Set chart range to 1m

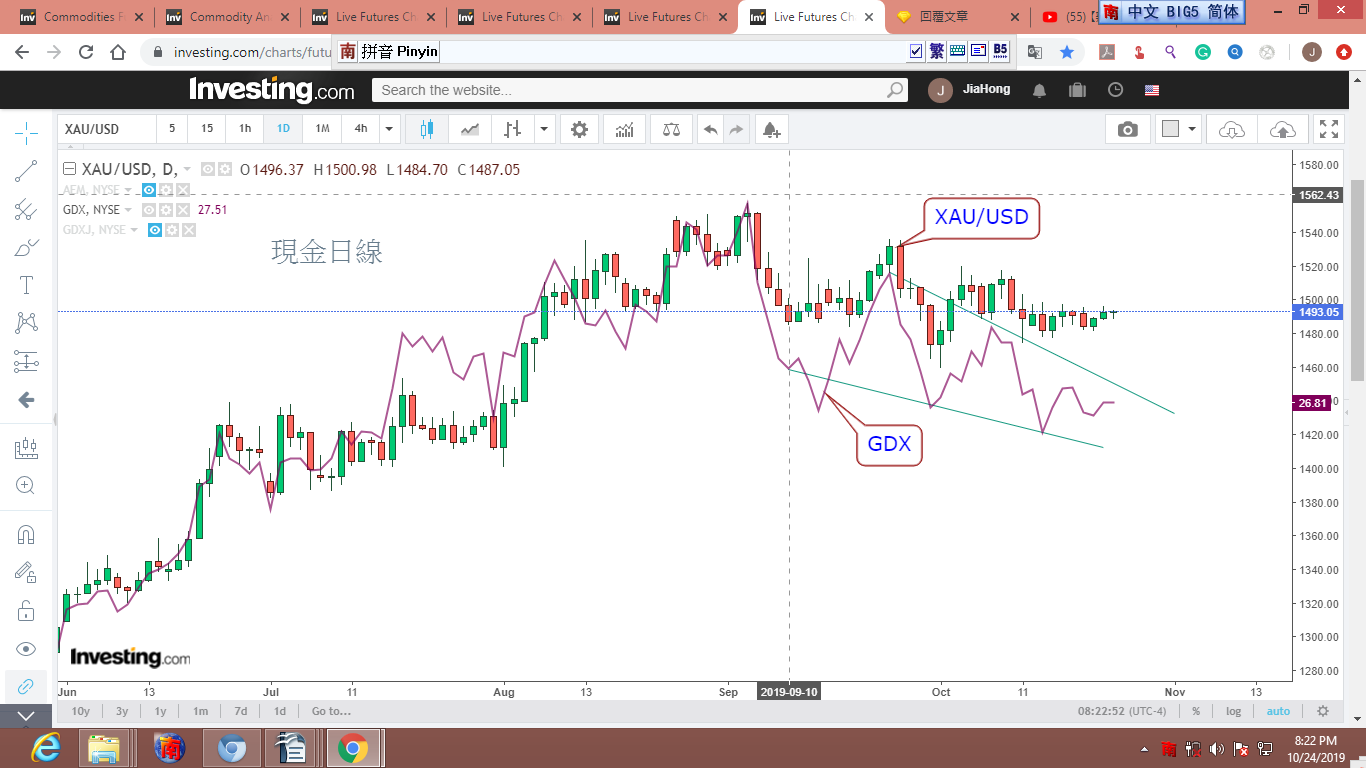click(201, 711)
